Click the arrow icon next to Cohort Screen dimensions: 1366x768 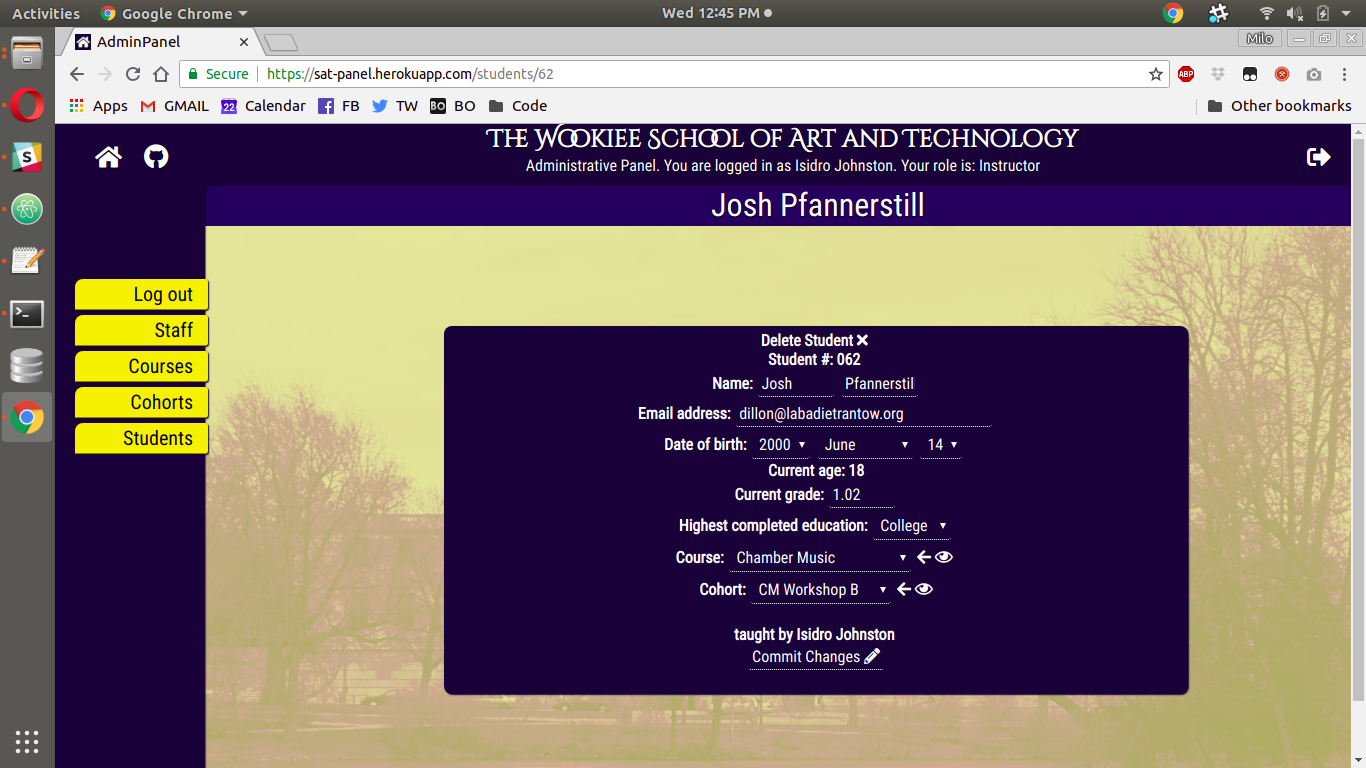[x=904, y=590]
